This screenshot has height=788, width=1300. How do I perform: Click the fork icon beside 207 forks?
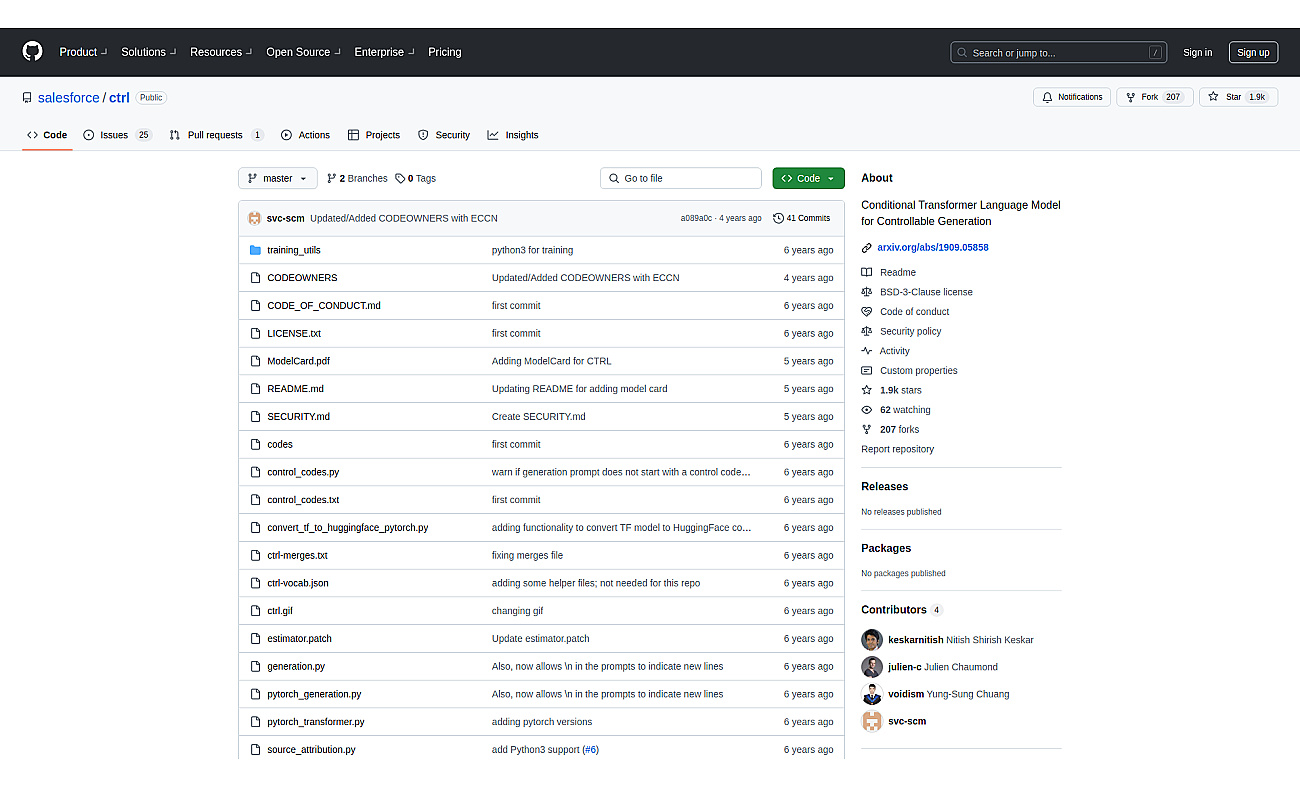pos(867,430)
